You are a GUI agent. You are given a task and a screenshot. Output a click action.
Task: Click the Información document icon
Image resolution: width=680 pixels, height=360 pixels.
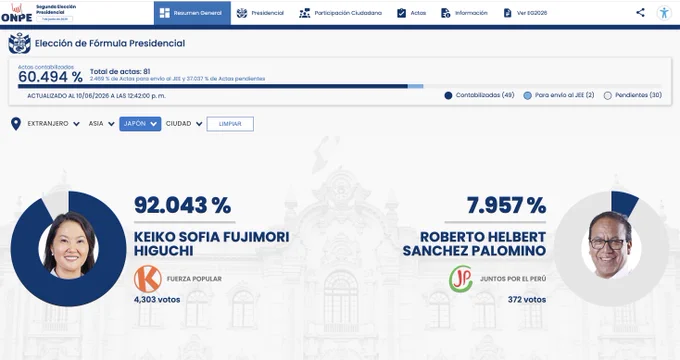(x=445, y=13)
